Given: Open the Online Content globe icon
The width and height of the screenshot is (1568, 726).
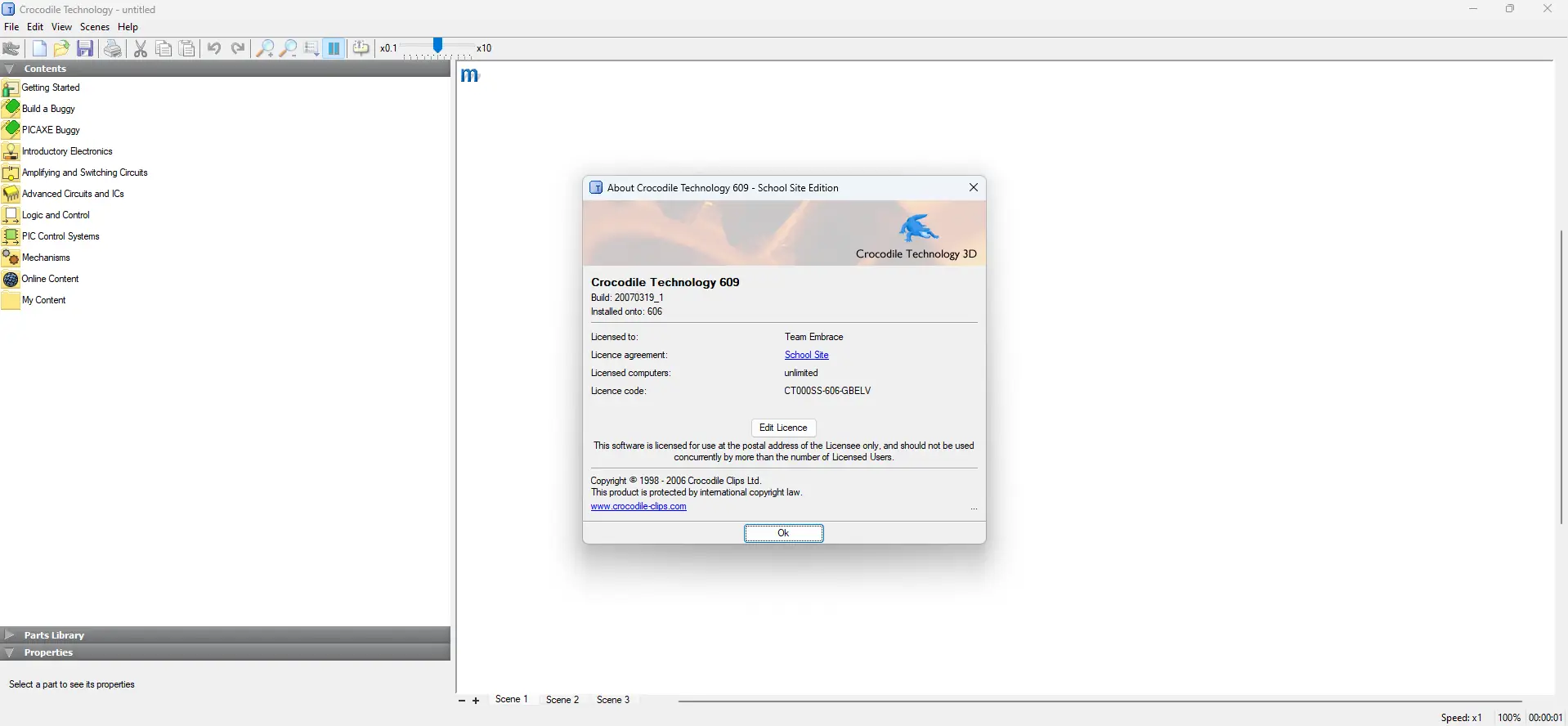Looking at the screenshot, I should [11, 279].
